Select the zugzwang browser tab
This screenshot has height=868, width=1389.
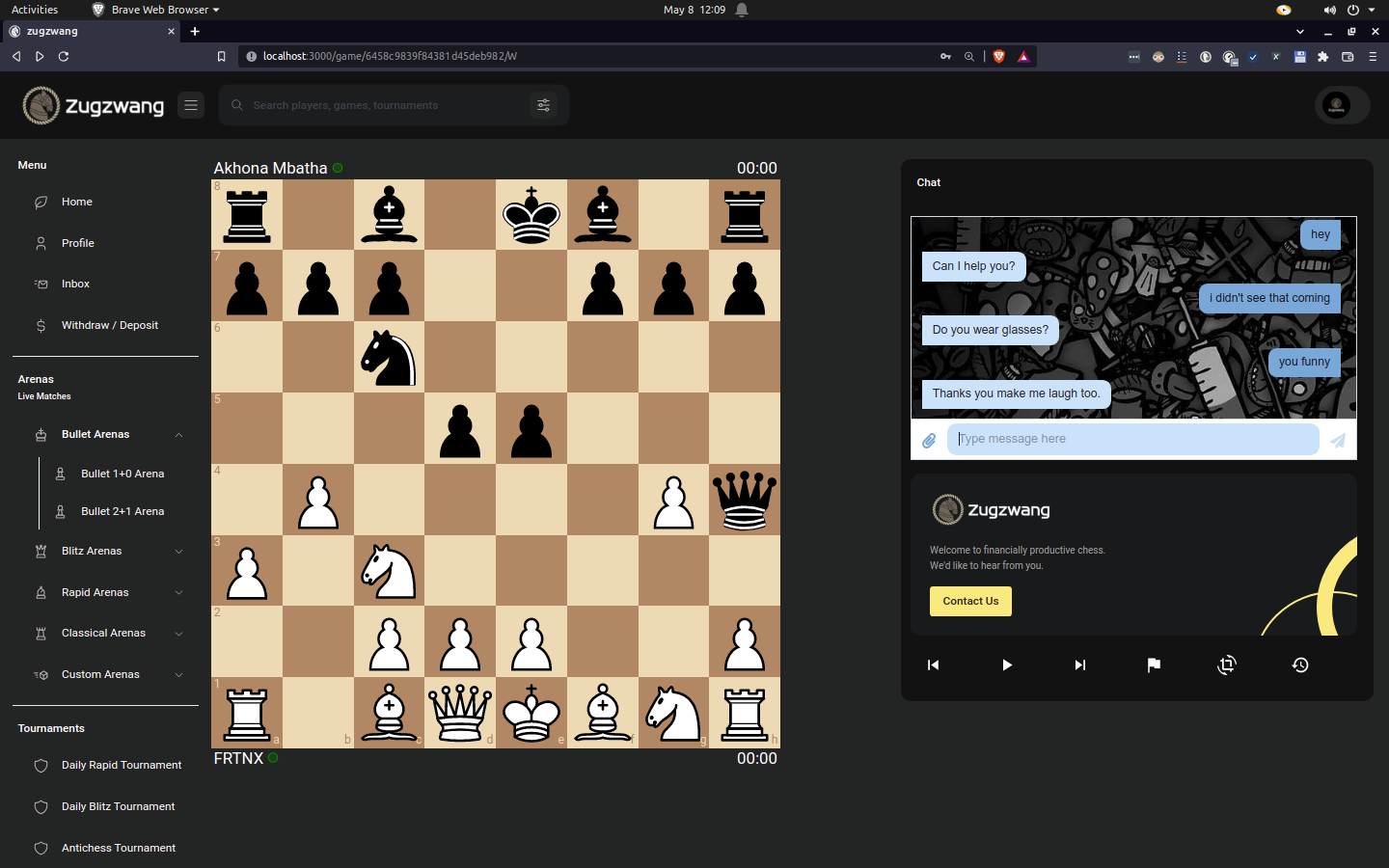[x=92, y=32]
